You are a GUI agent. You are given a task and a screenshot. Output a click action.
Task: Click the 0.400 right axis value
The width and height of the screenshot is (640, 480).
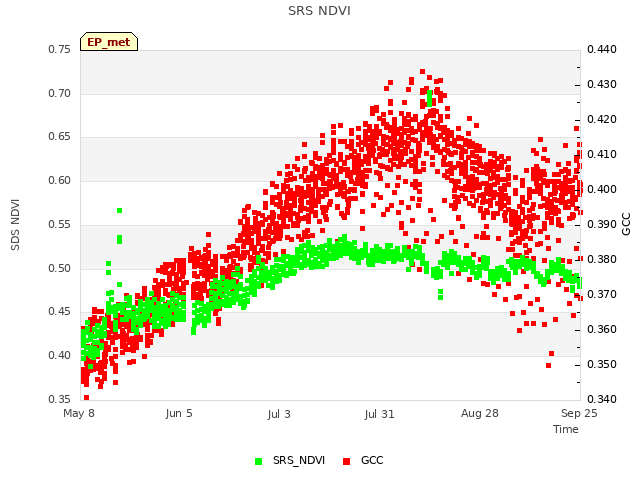602,189
